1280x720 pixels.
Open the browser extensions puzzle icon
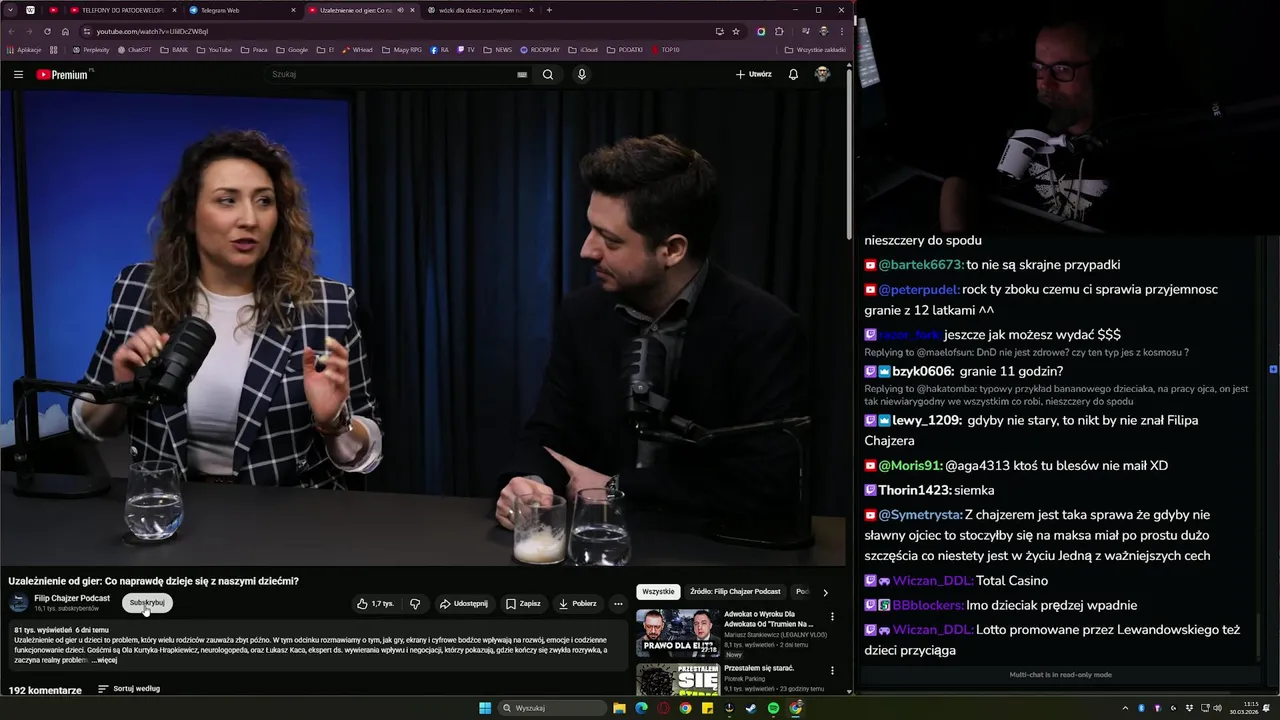[x=779, y=31]
